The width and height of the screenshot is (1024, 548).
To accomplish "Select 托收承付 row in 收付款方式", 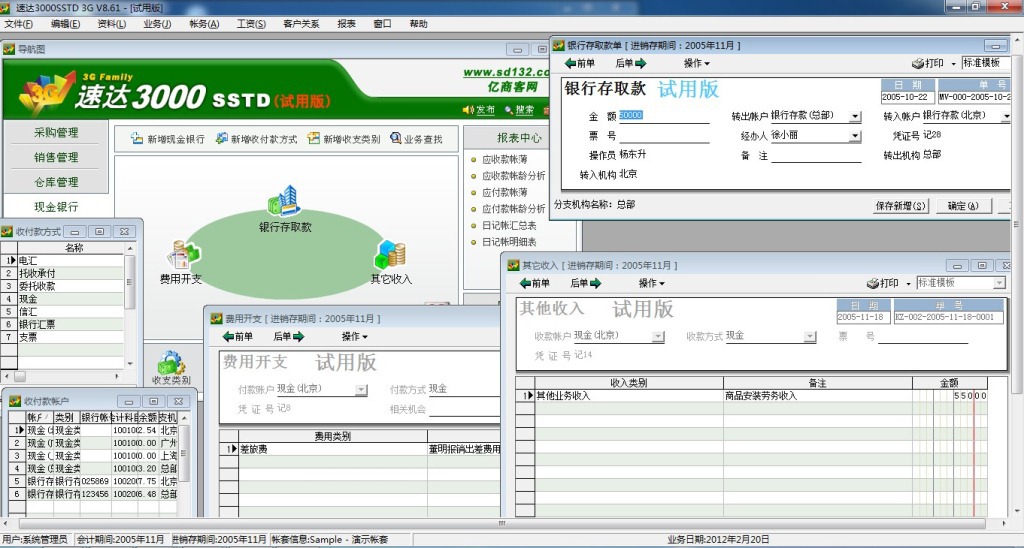I will click(71, 273).
